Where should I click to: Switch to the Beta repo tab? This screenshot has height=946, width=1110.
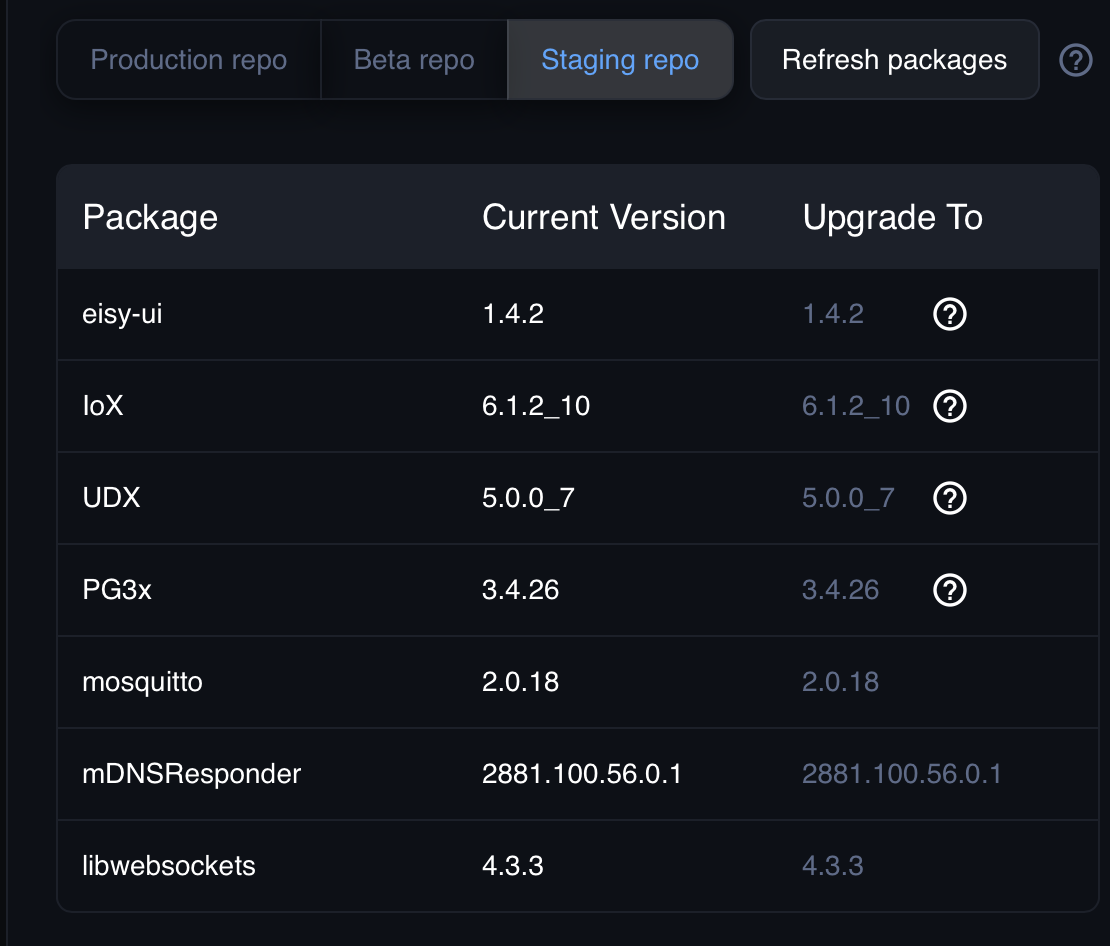[x=414, y=59]
